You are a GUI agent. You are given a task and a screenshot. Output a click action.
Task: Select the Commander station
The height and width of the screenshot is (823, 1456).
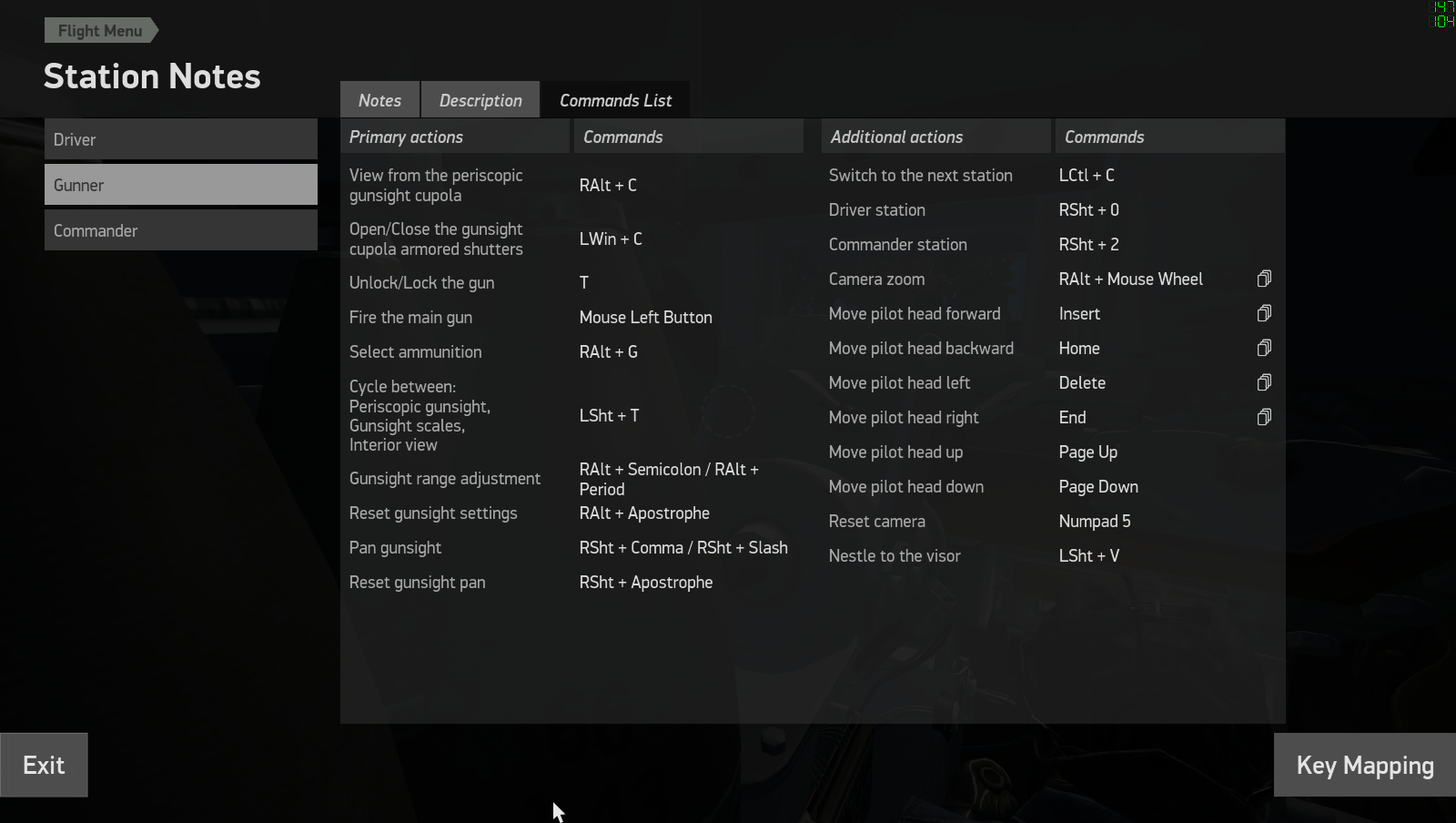point(180,230)
